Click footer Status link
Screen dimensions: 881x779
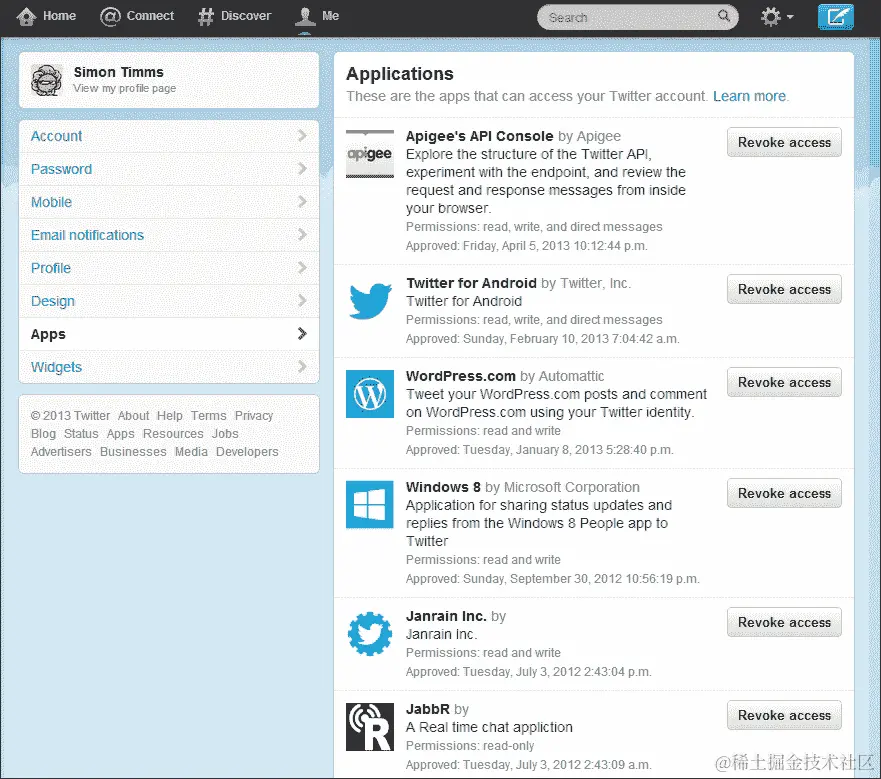81,434
